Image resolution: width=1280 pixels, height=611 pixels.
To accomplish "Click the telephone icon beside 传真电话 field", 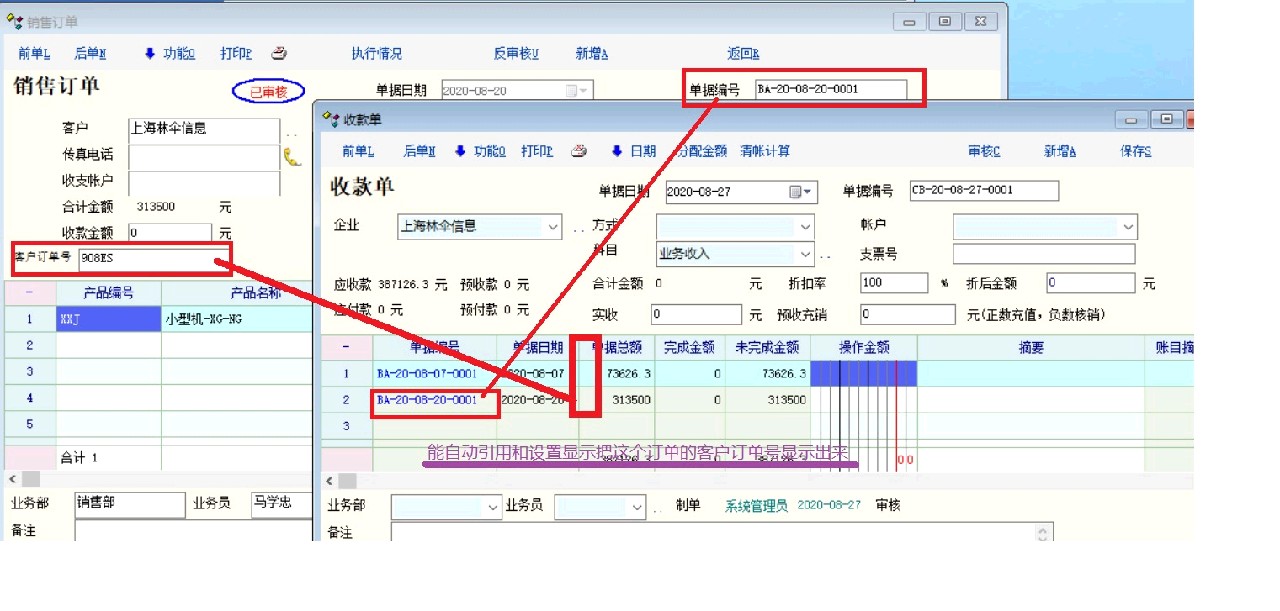I will pos(292,157).
